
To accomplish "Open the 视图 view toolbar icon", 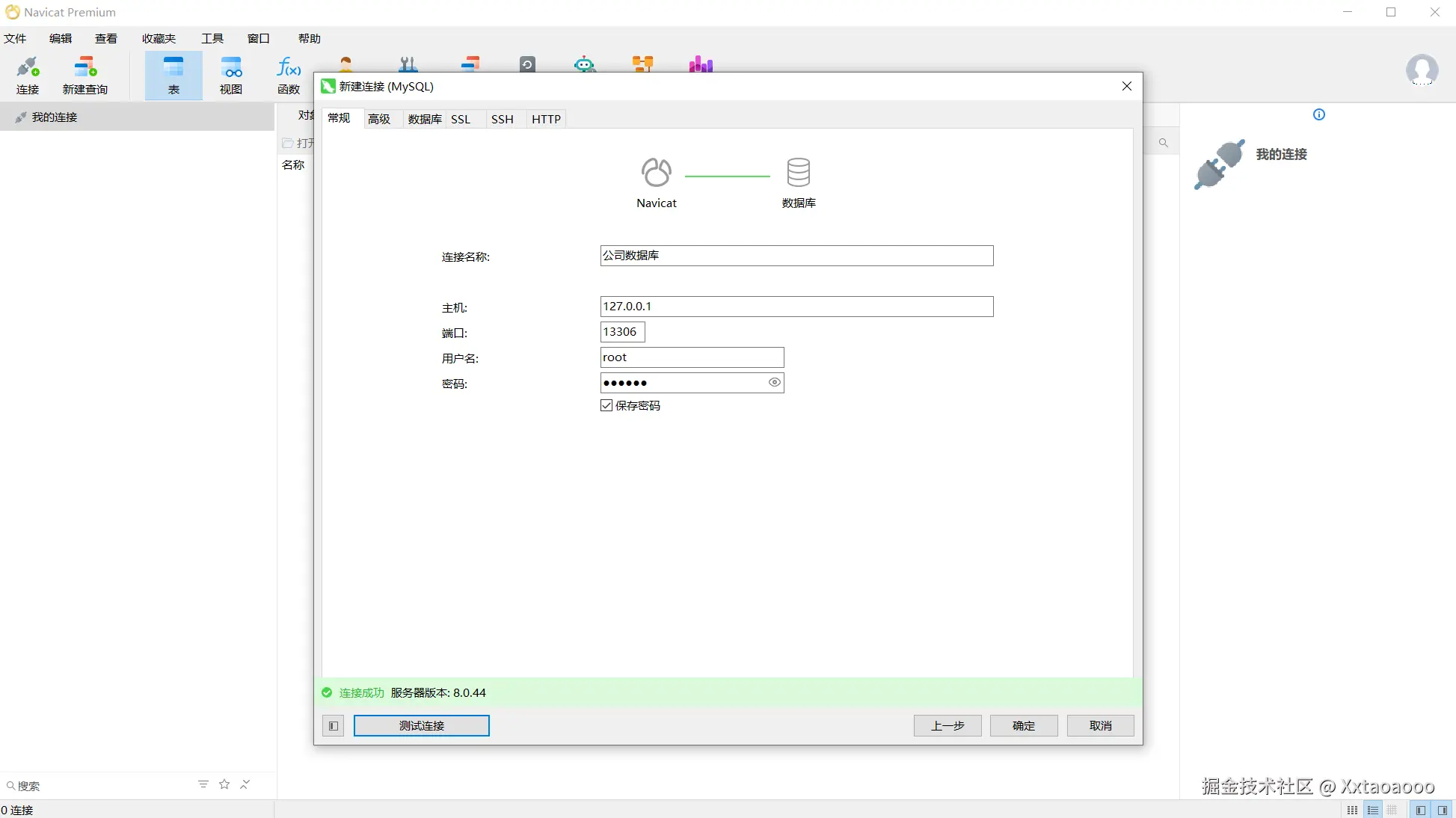I will (x=231, y=76).
